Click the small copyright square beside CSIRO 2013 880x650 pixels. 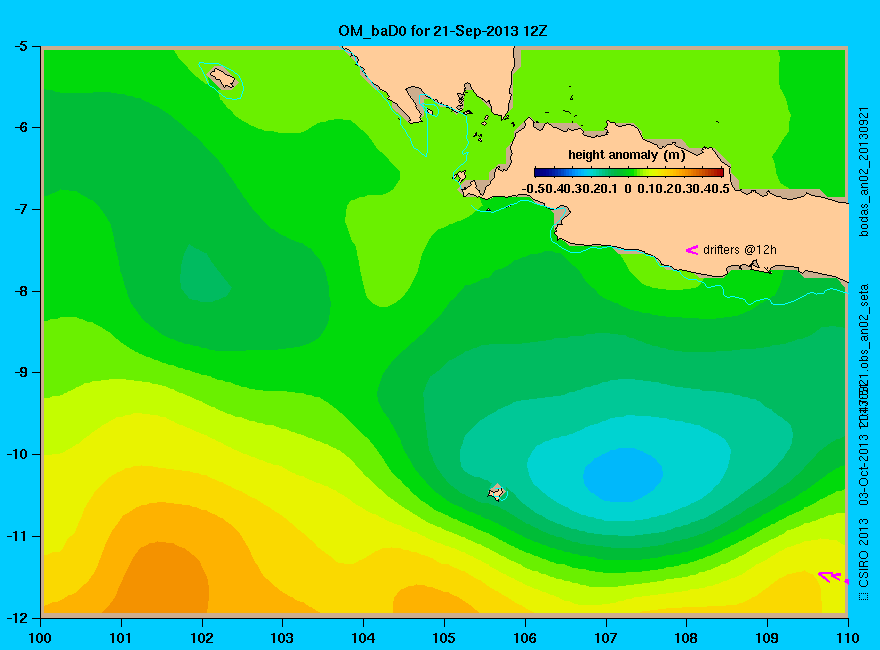click(863, 596)
